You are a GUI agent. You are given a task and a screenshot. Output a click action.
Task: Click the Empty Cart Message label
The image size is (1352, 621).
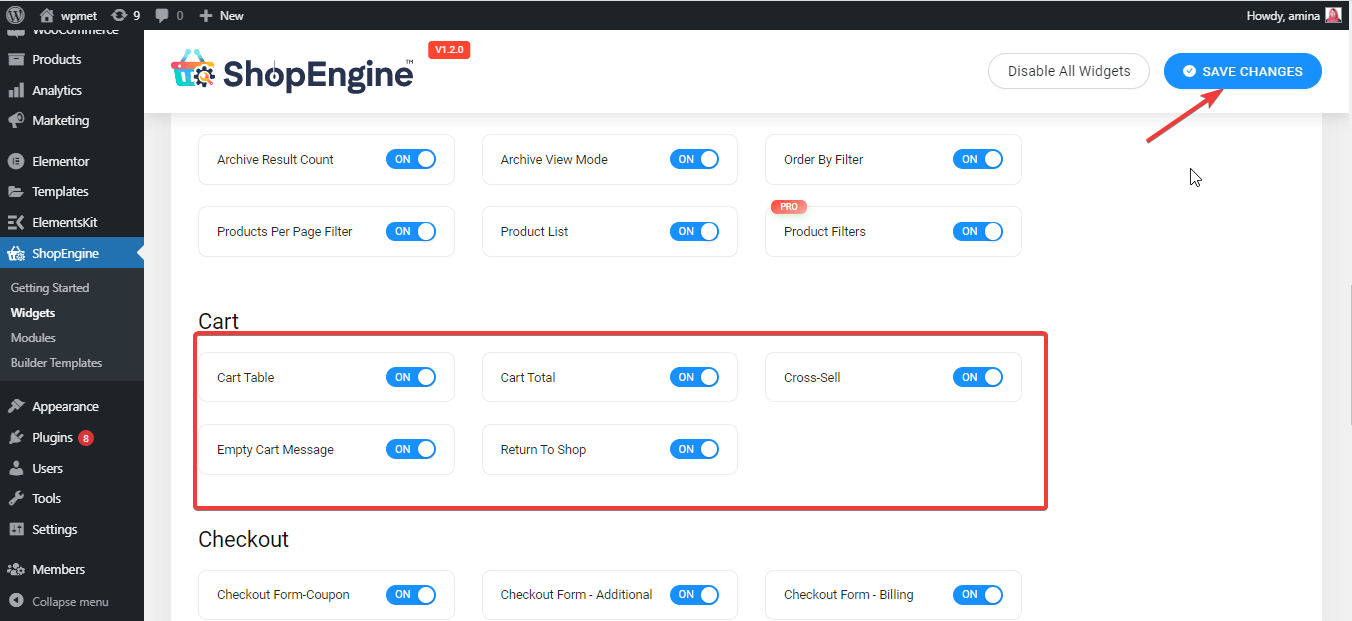(x=275, y=449)
